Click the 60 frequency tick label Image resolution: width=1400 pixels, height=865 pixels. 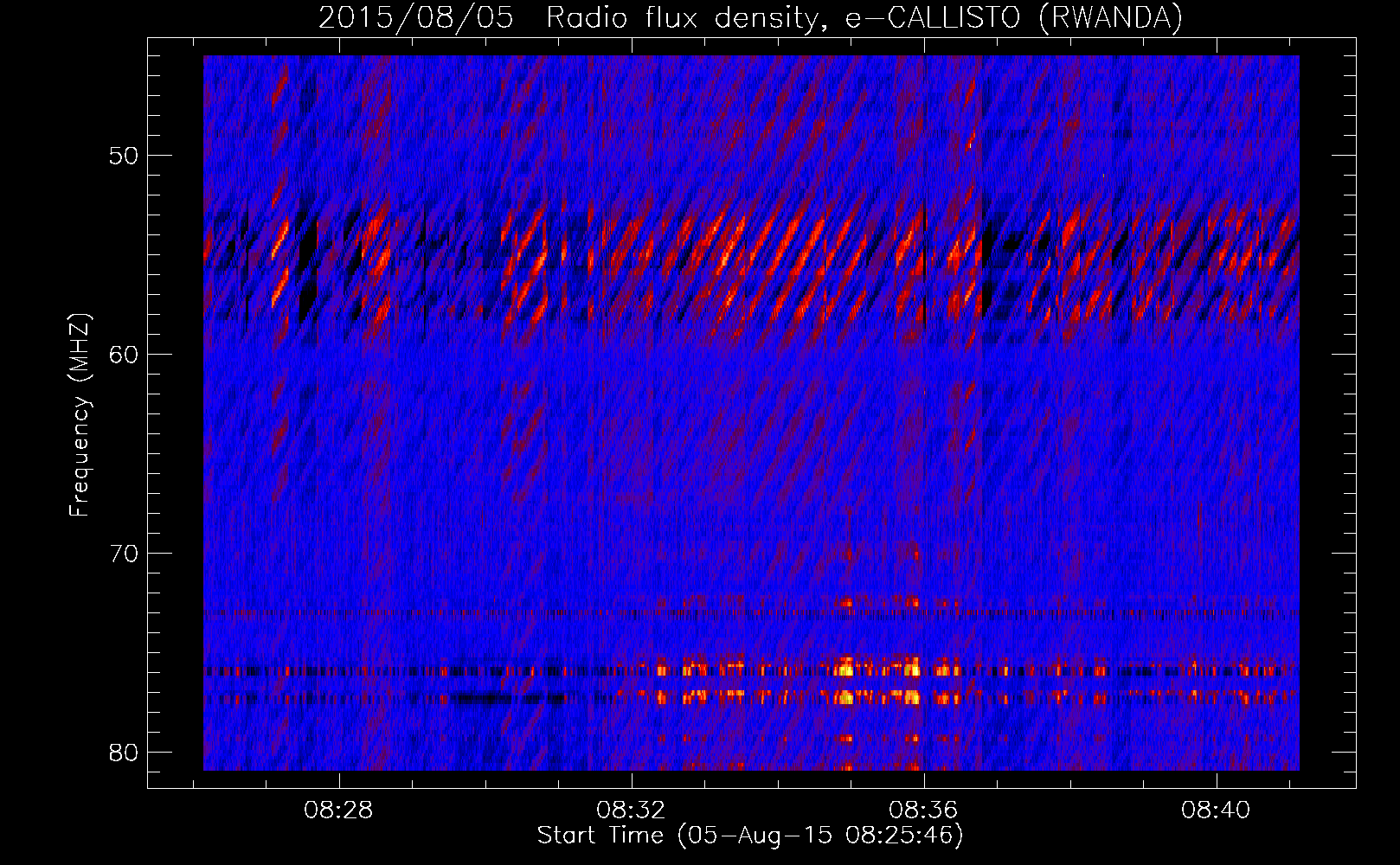(124, 355)
